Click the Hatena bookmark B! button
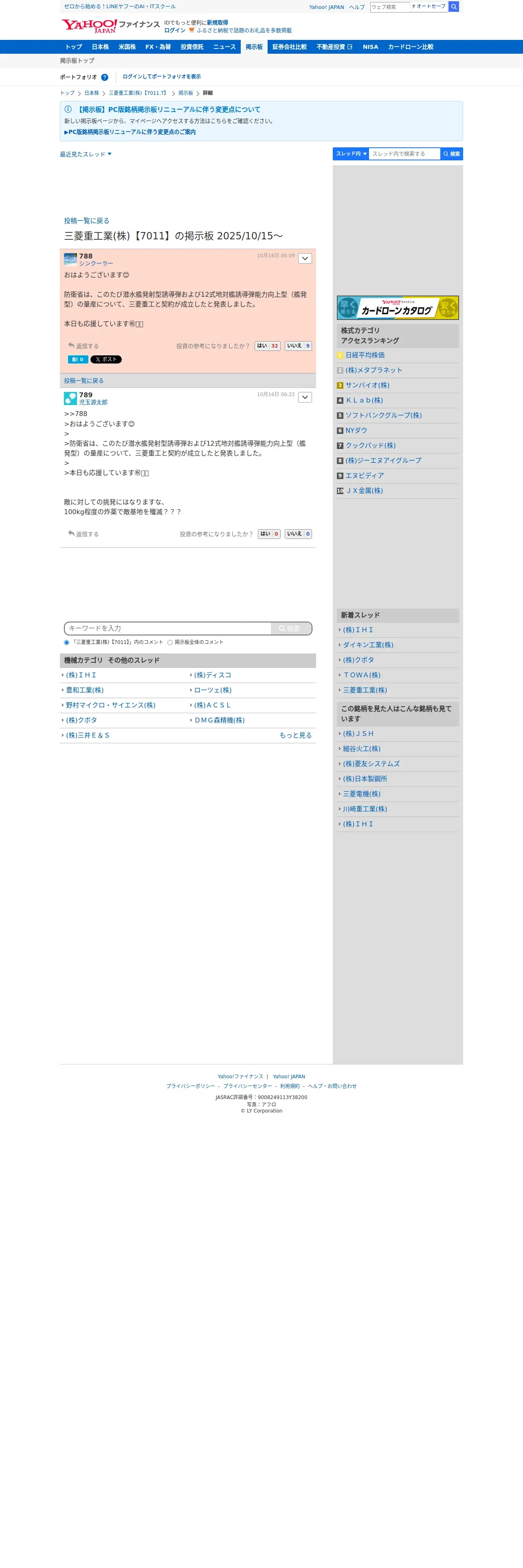 78,359
